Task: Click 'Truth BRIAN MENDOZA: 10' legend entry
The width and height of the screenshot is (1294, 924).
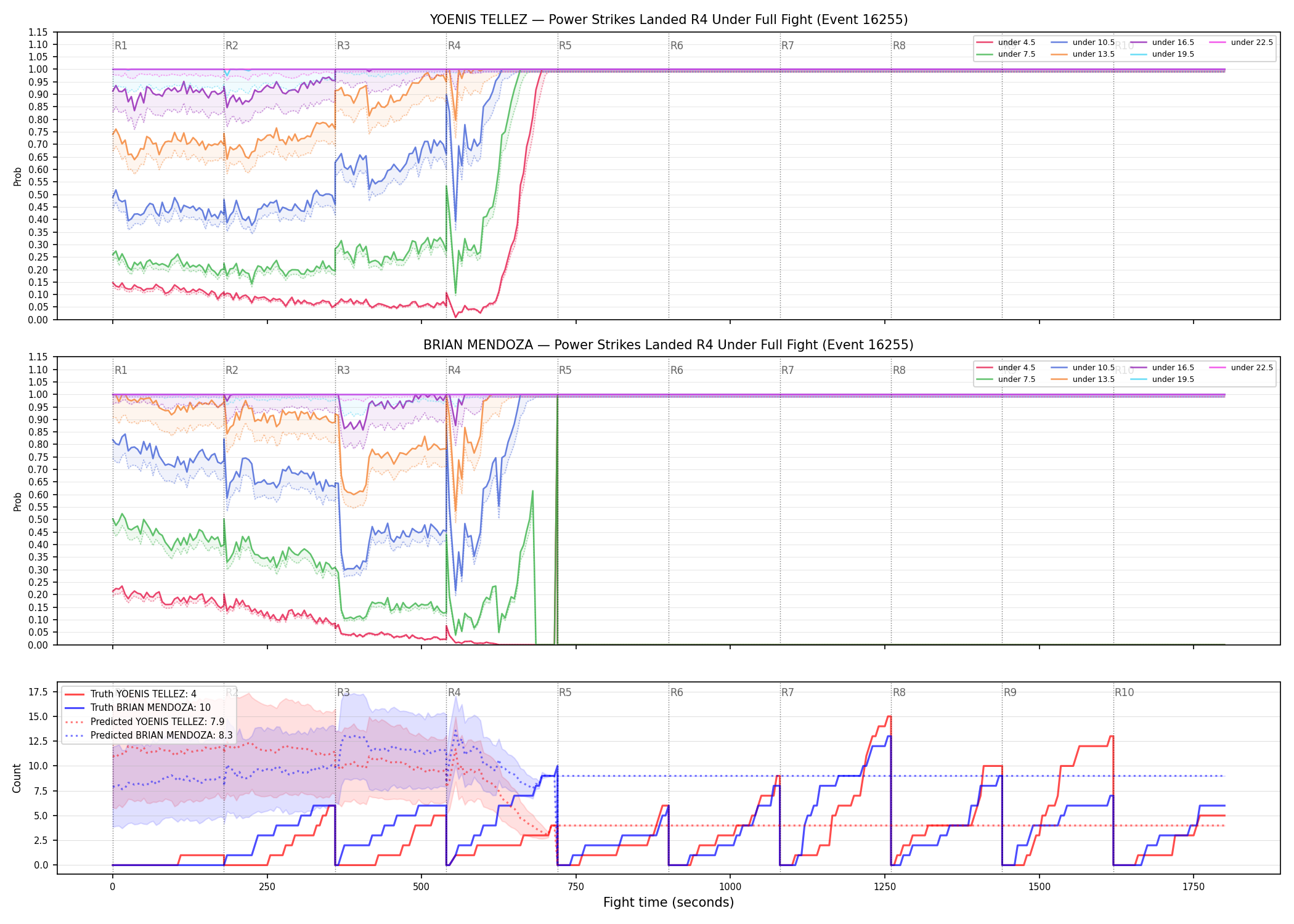Action: pos(150,708)
